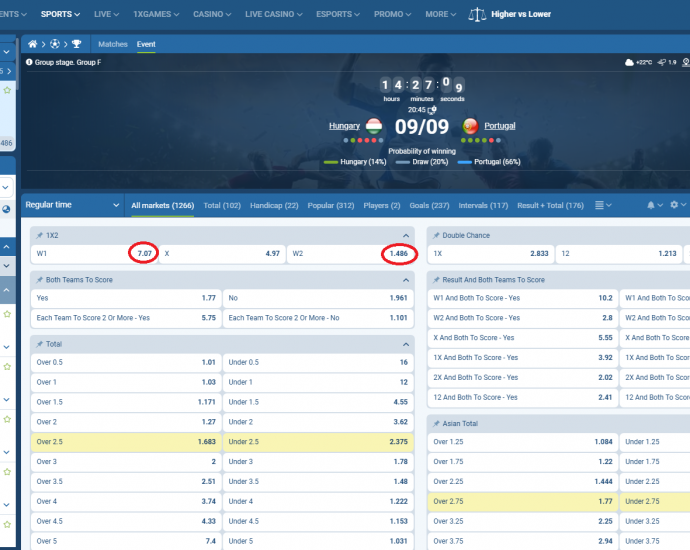
Task: Select the Players (2) tab
Action: point(382,205)
